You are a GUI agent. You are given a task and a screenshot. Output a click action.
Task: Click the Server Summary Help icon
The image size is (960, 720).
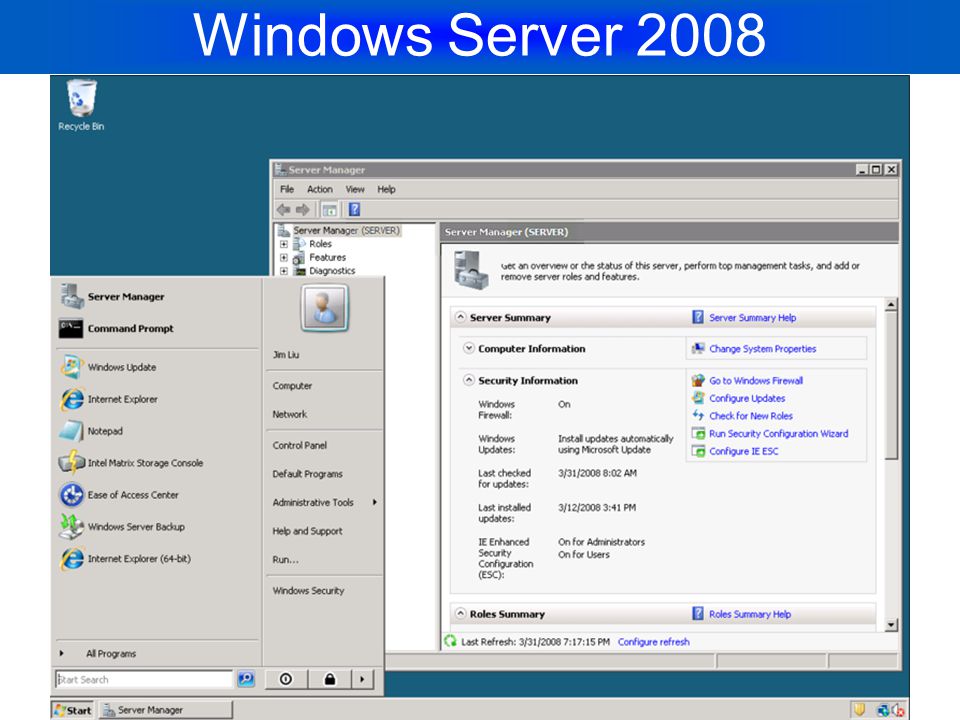coord(698,317)
